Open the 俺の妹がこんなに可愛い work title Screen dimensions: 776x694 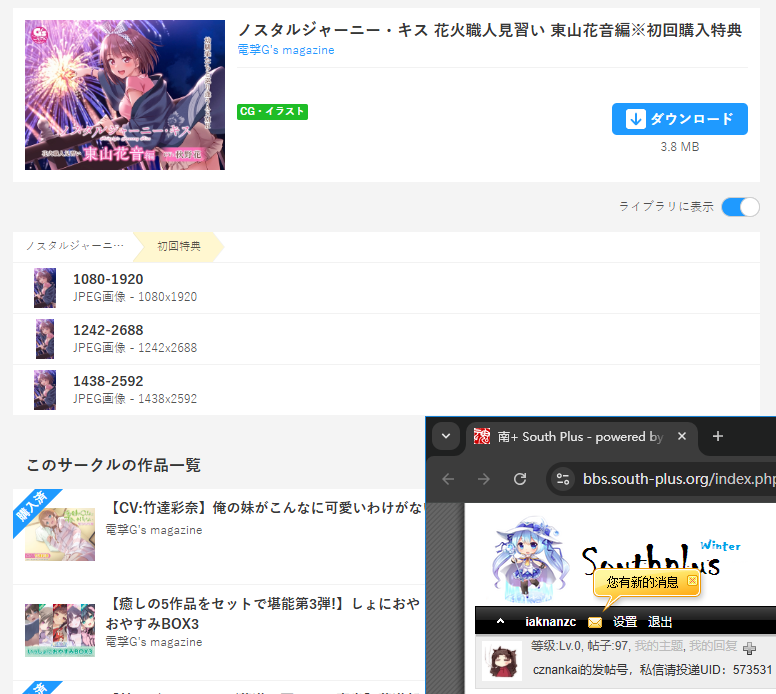click(x=266, y=508)
